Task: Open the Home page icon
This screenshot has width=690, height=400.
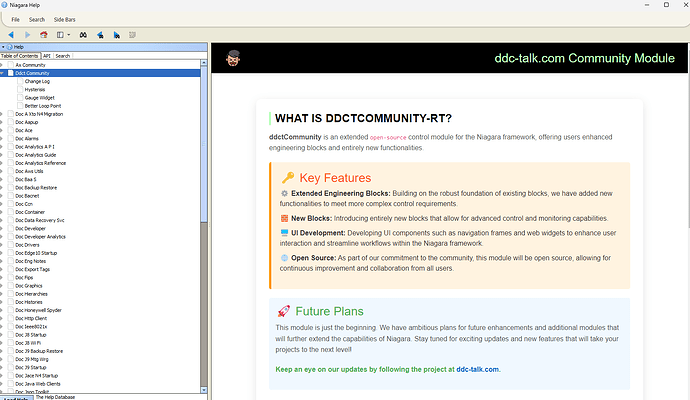Action: point(44,35)
